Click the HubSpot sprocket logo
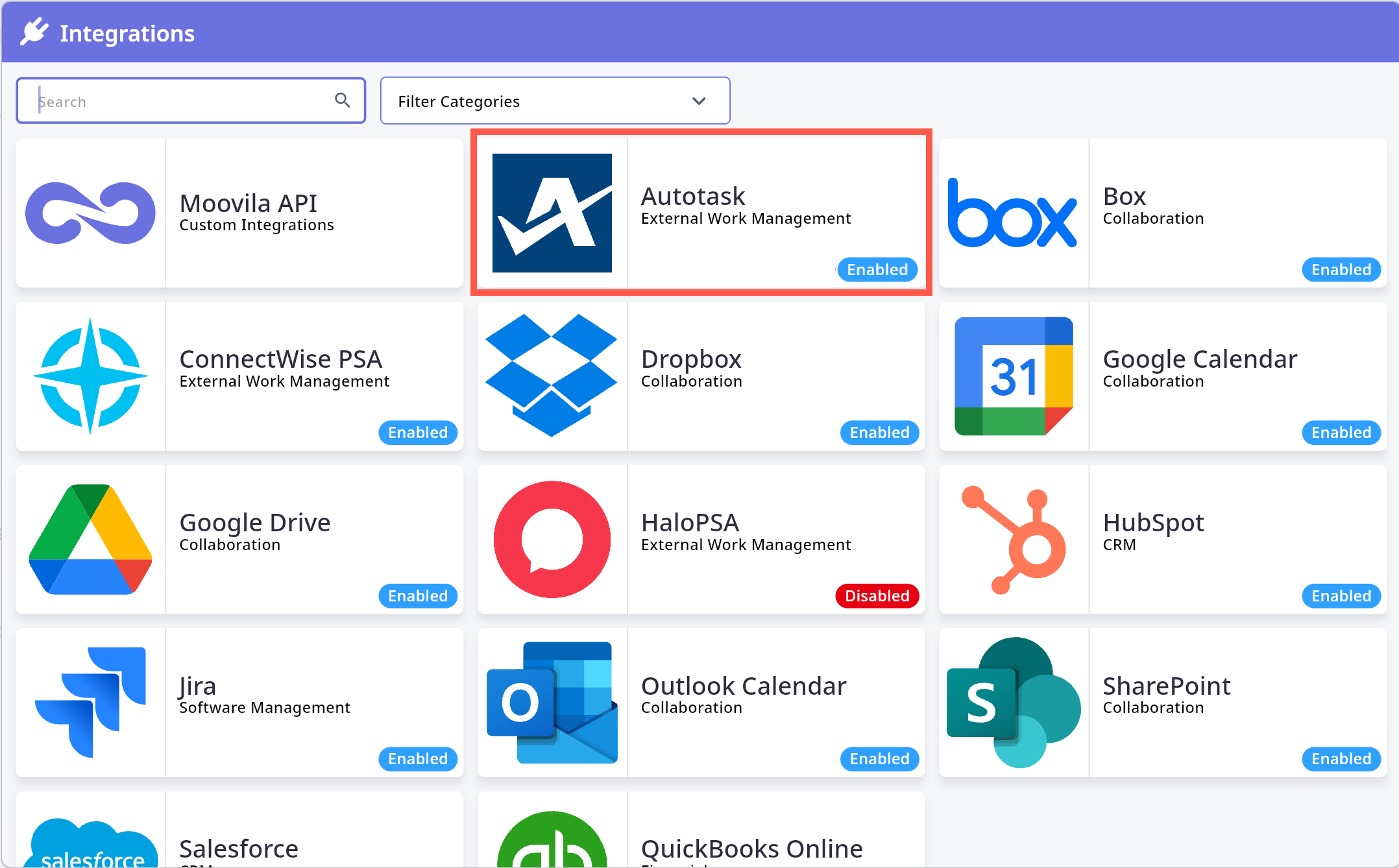 click(1014, 539)
